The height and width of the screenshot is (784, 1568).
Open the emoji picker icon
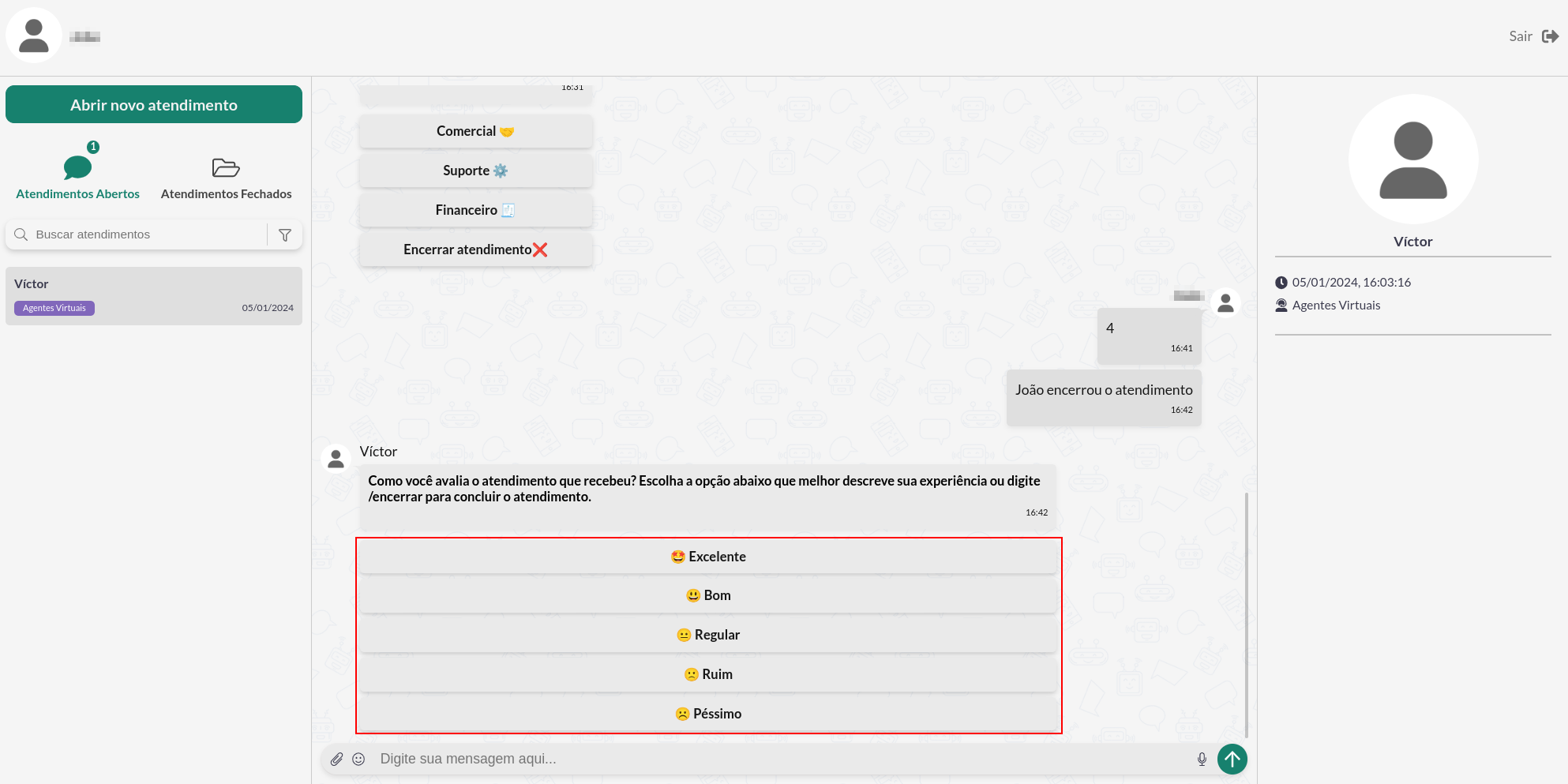click(358, 759)
